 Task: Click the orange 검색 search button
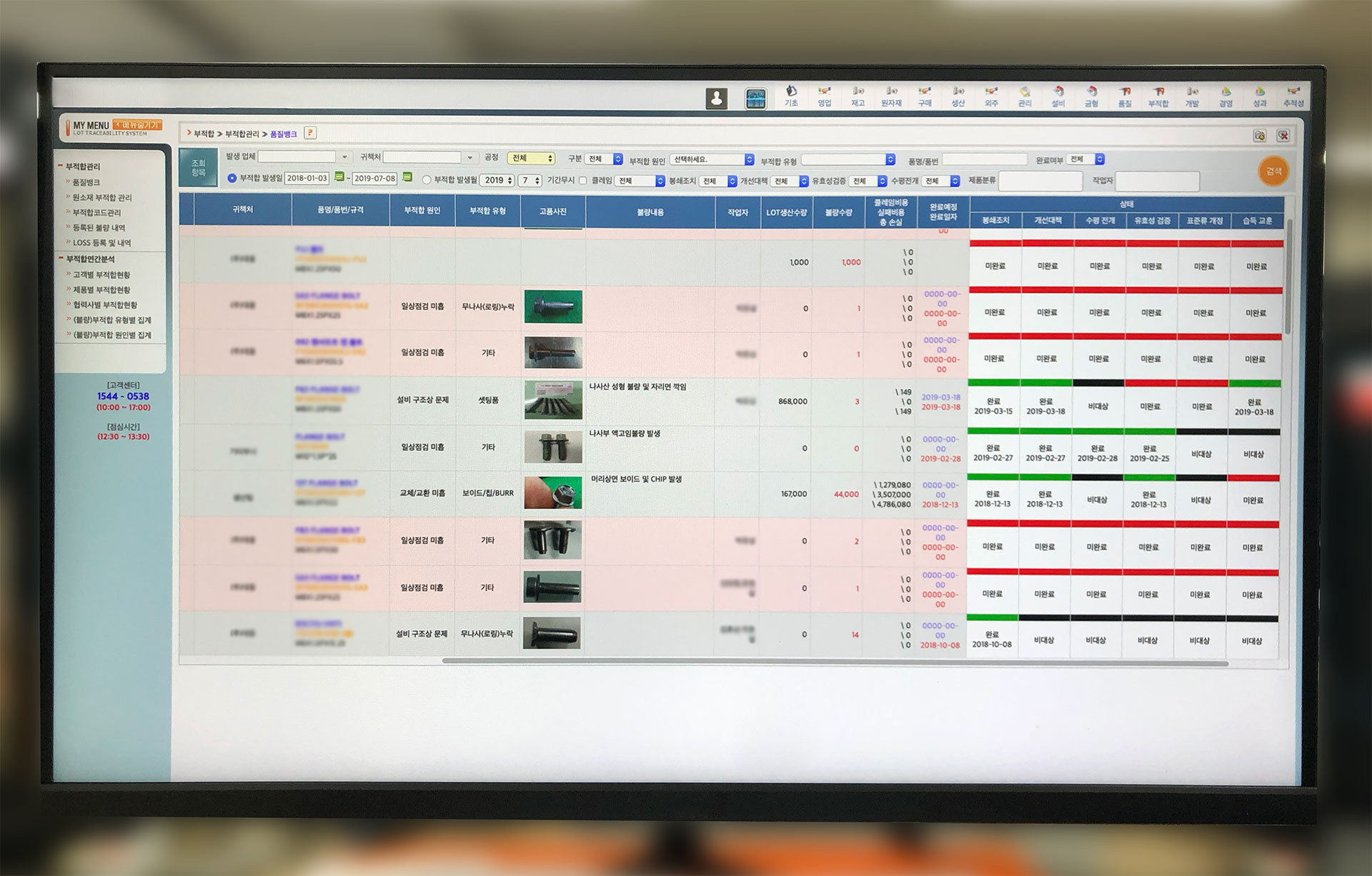click(x=1273, y=171)
